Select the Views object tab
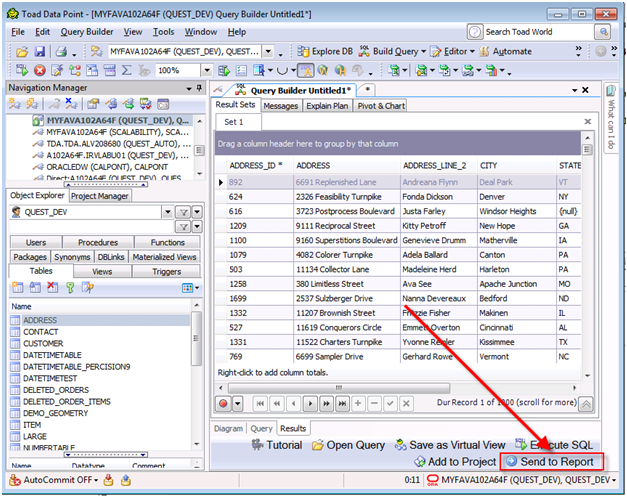The height and width of the screenshot is (497, 627). coord(102,271)
